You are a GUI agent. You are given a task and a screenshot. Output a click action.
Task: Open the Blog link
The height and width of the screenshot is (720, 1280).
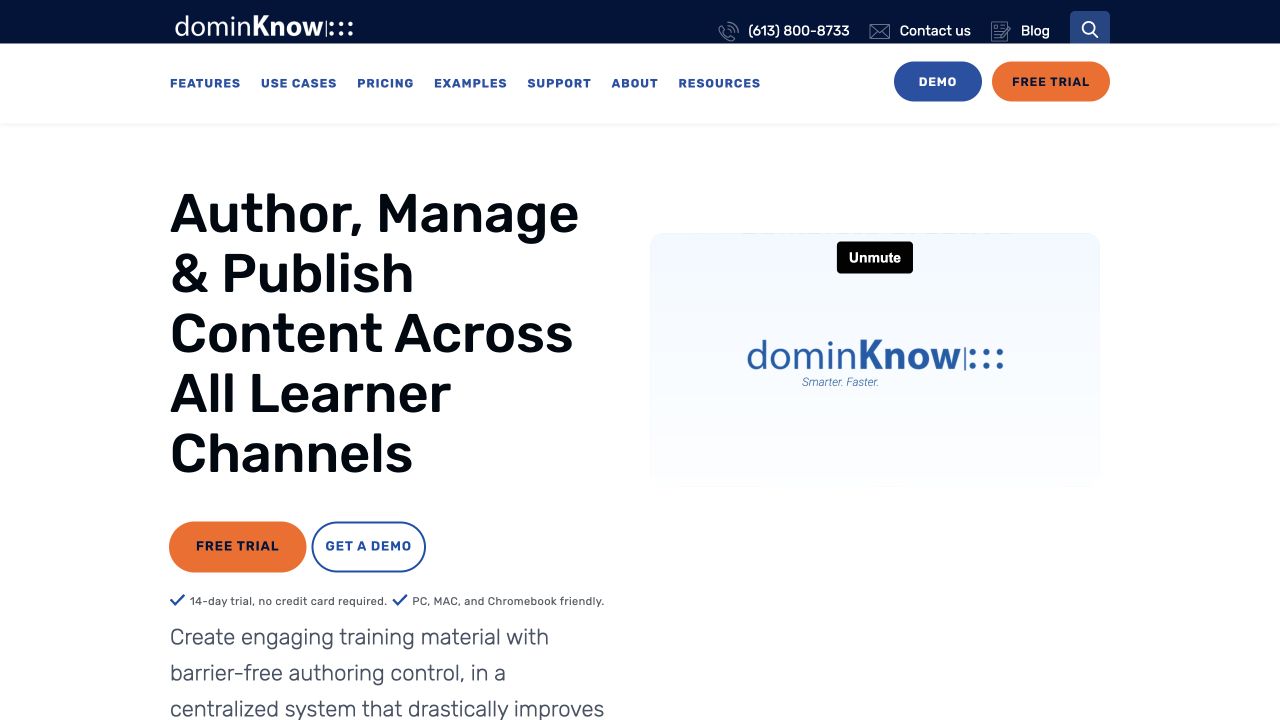[x=1035, y=31]
